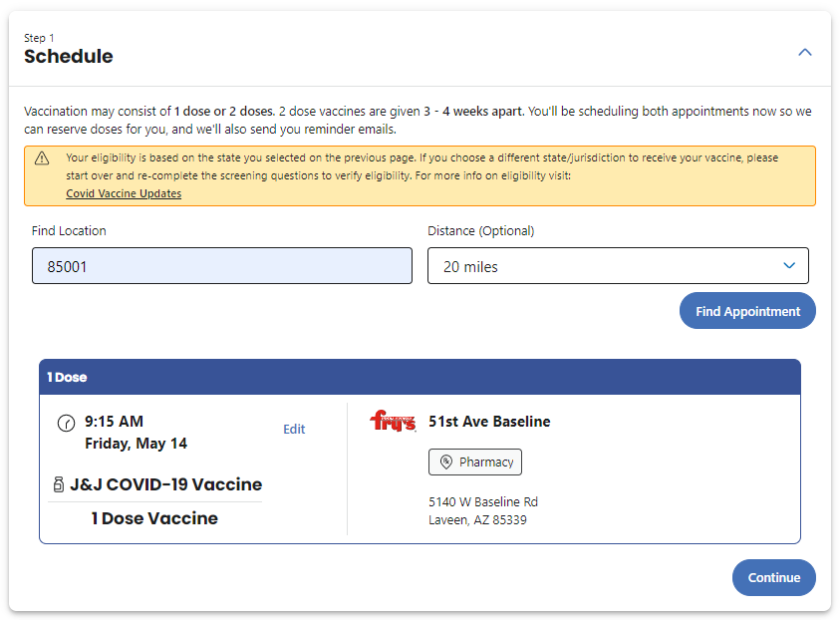Click the 5140 W Baseline Rd address
The image size is (840, 620).
pyautogui.click(x=483, y=502)
